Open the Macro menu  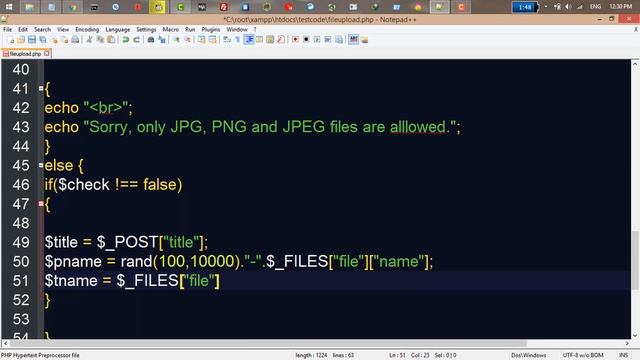(x=171, y=29)
